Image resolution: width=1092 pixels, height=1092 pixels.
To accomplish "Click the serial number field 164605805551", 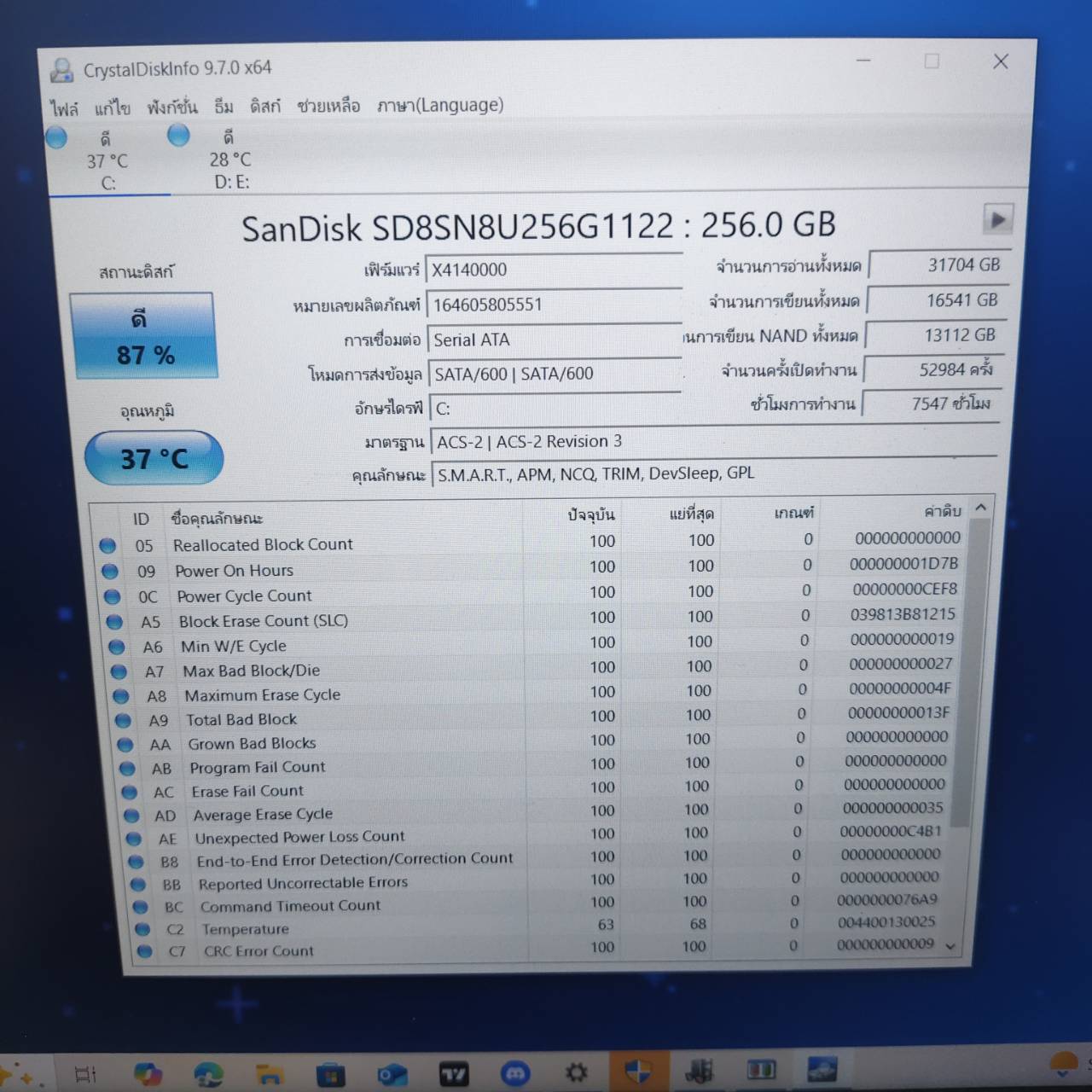I will [x=554, y=305].
